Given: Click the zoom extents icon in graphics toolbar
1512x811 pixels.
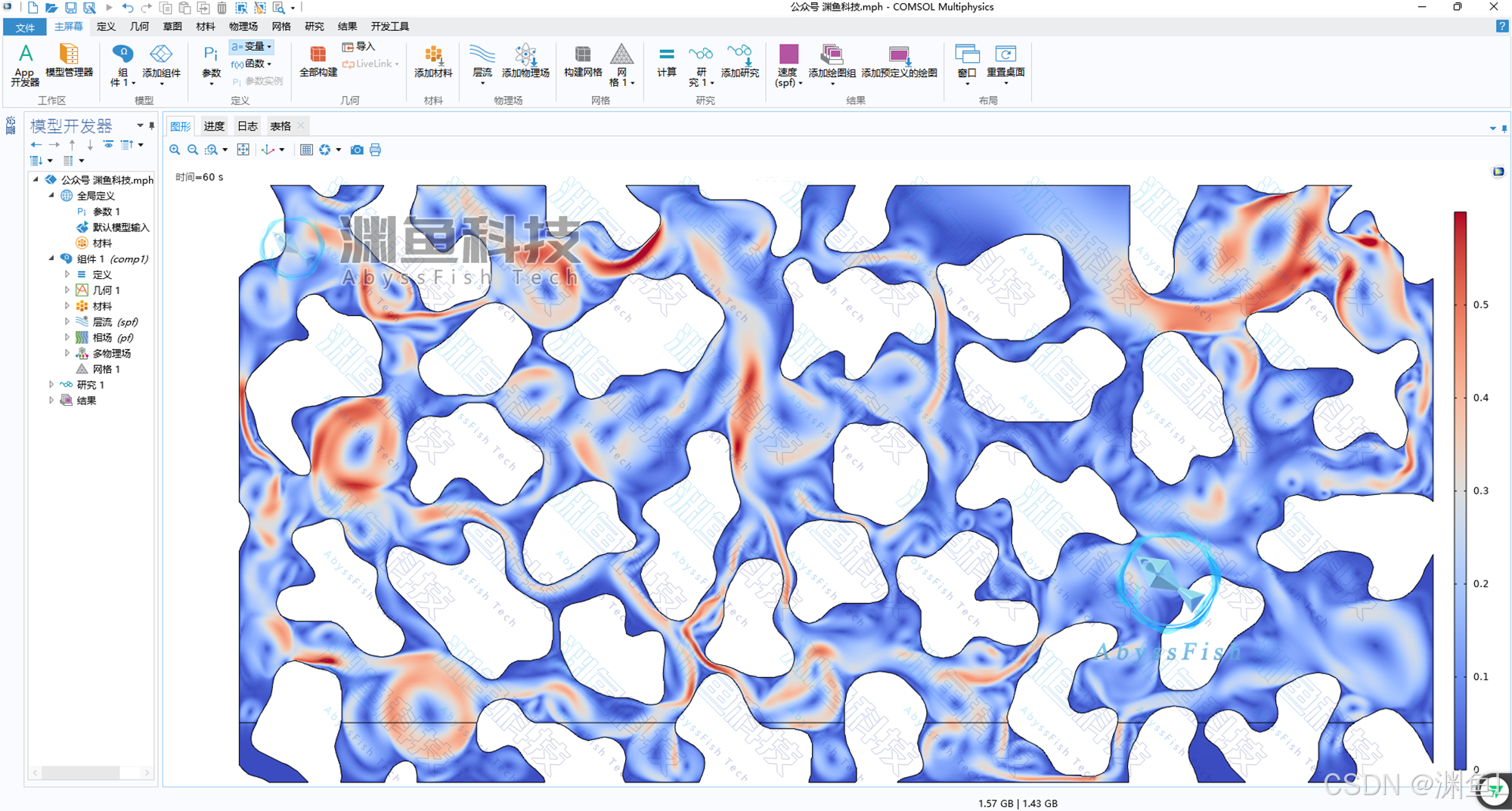Looking at the screenshot, I should pyautogui.click(x=243, y=150).
